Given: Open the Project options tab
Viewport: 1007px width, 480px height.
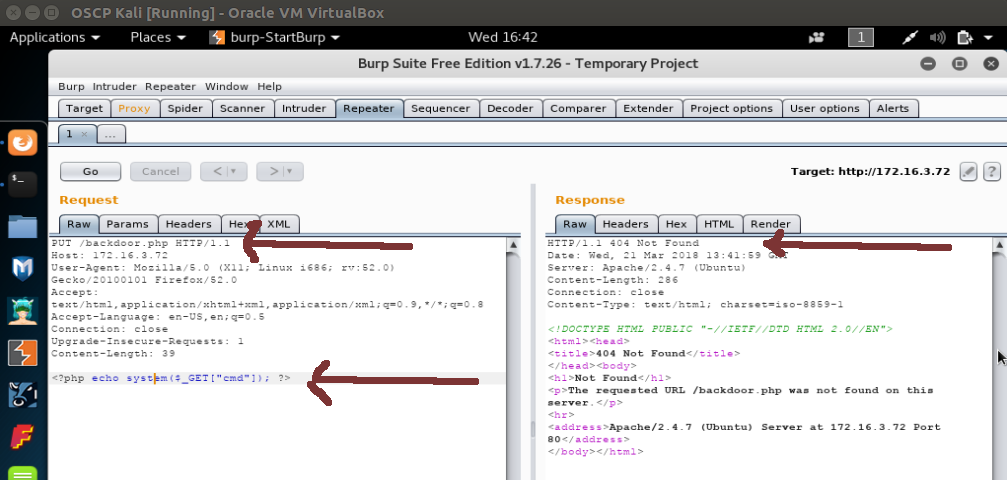Looking at the screenshot, I should (731, 109).
